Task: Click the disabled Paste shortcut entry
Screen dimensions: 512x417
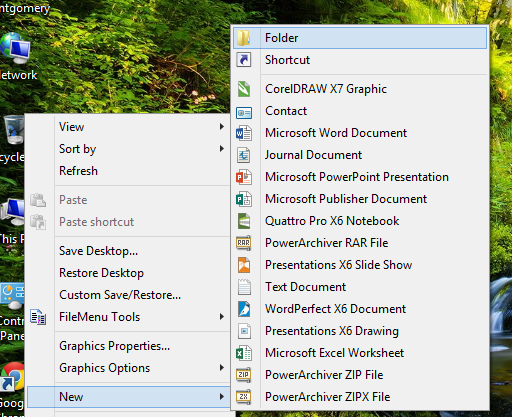Action: point(128,222)
